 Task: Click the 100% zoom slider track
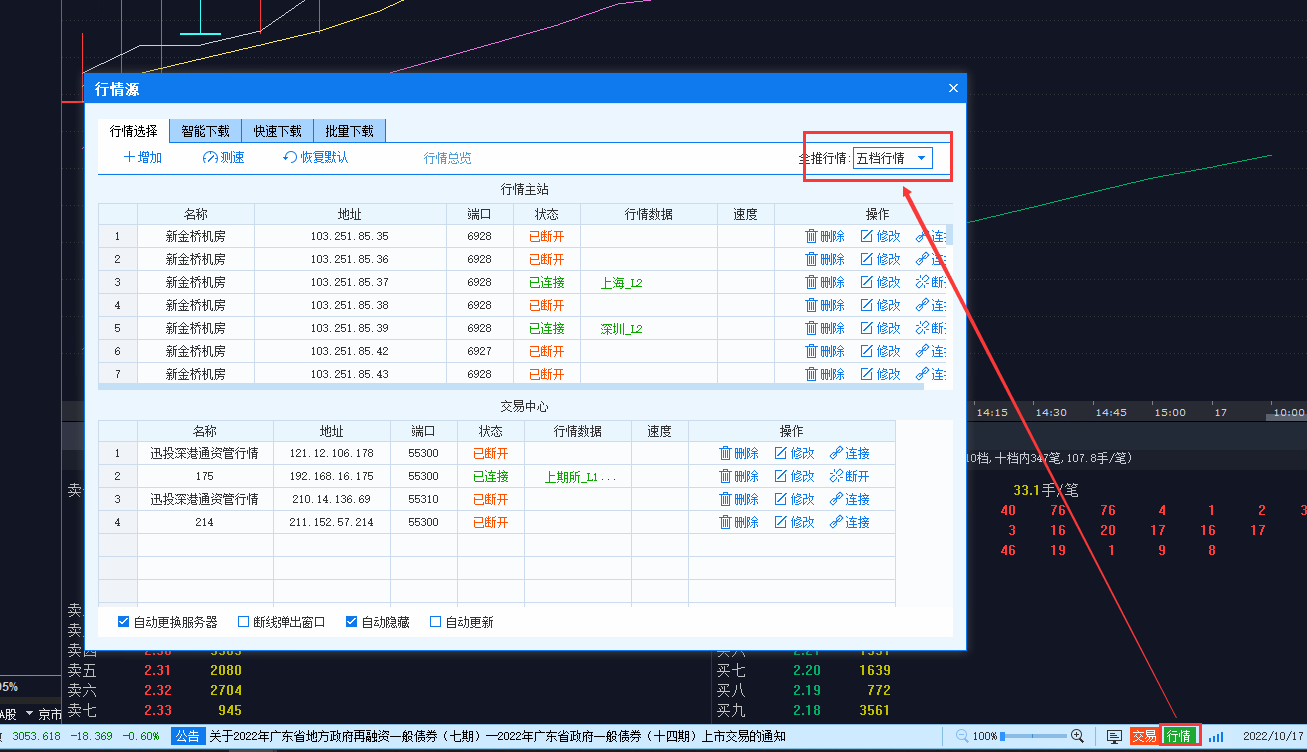pyautogui.click(x=1034, y=736)
